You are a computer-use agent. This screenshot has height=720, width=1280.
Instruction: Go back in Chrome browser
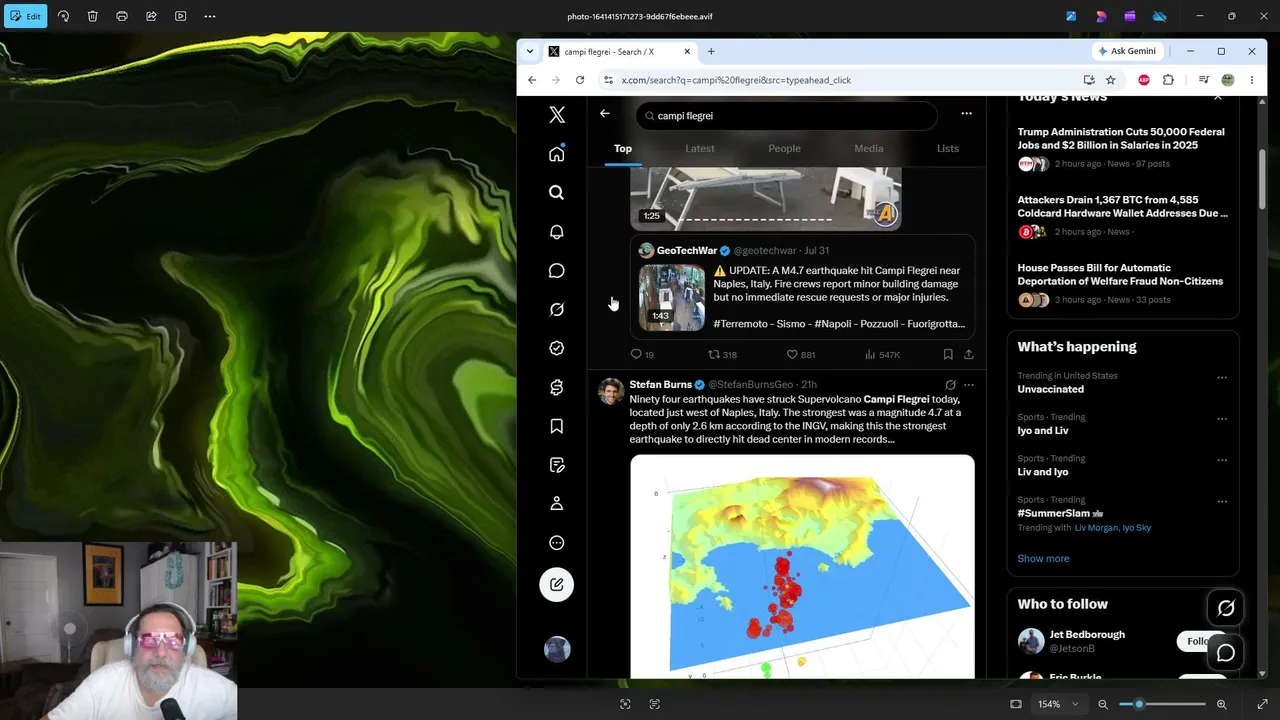click(x=532, y=80)
